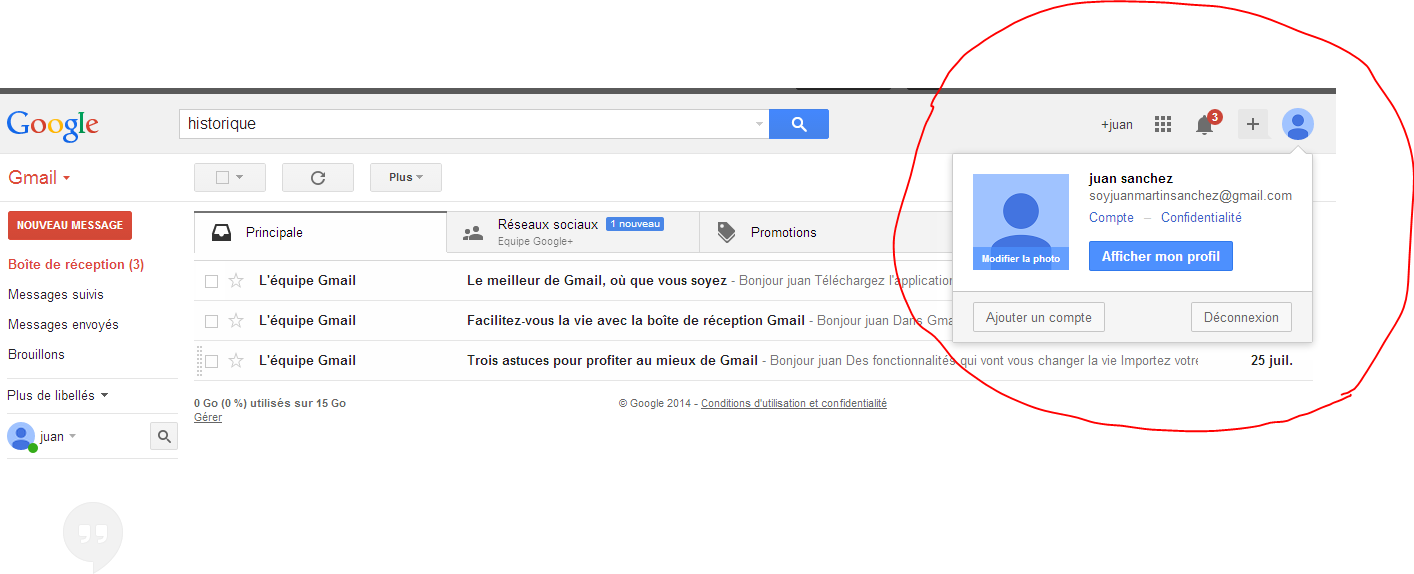The height and width of the screenshot is (574, 1414).
Task: Open Boîte de réception (3) folder
Action: coord(76,265)
